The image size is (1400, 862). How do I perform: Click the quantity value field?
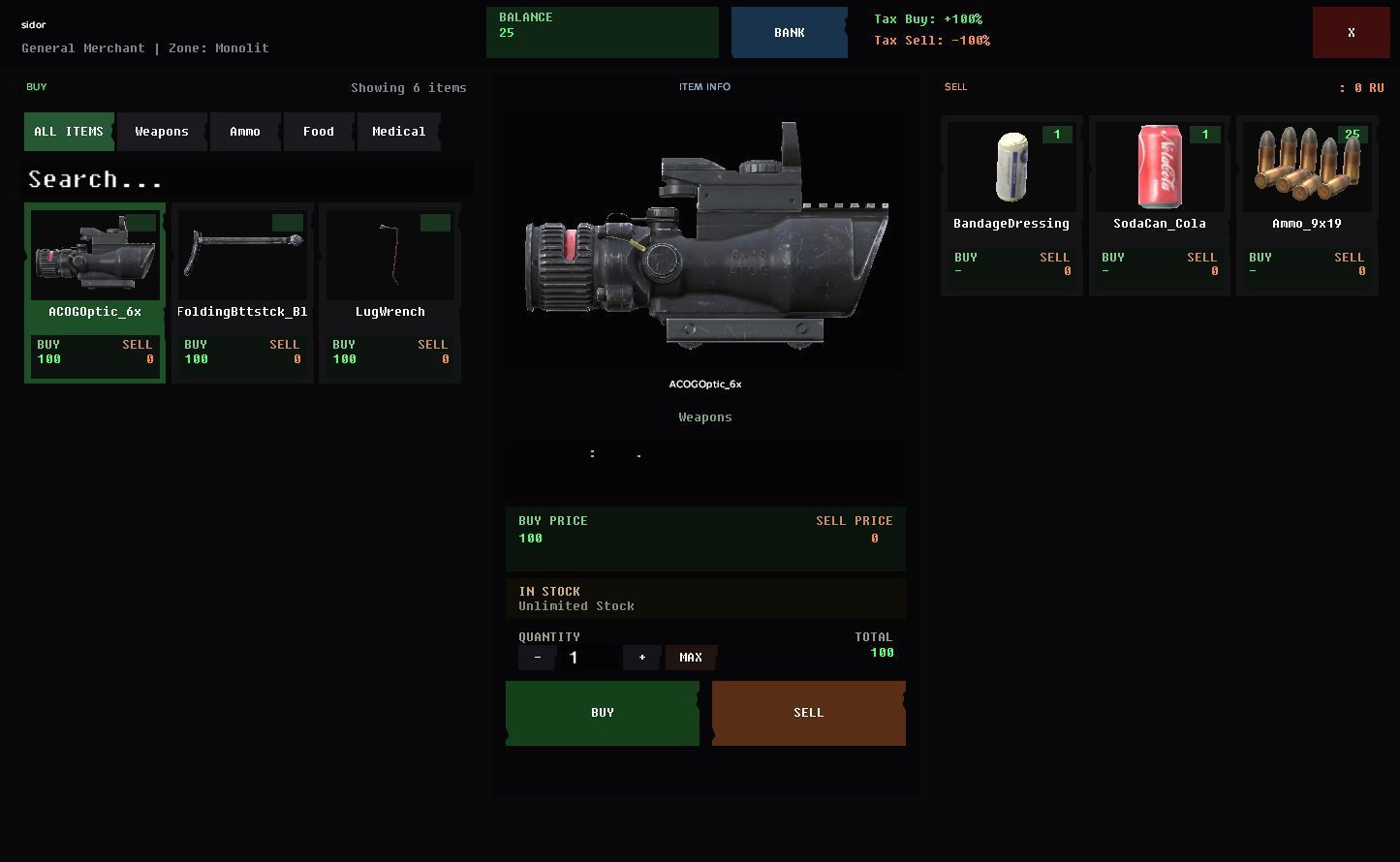tap(589, 658)
